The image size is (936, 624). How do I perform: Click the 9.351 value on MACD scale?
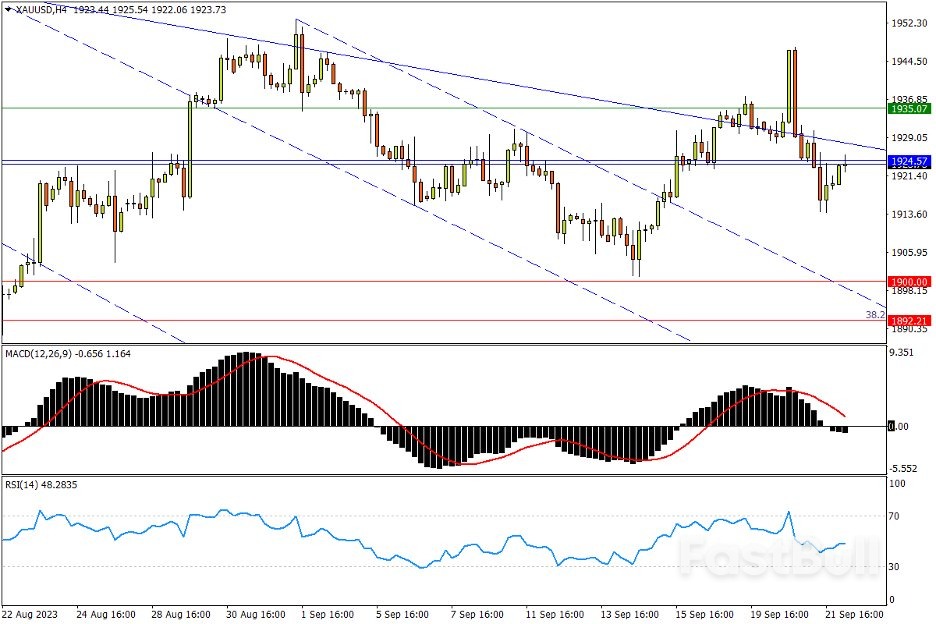coord(903,352)
